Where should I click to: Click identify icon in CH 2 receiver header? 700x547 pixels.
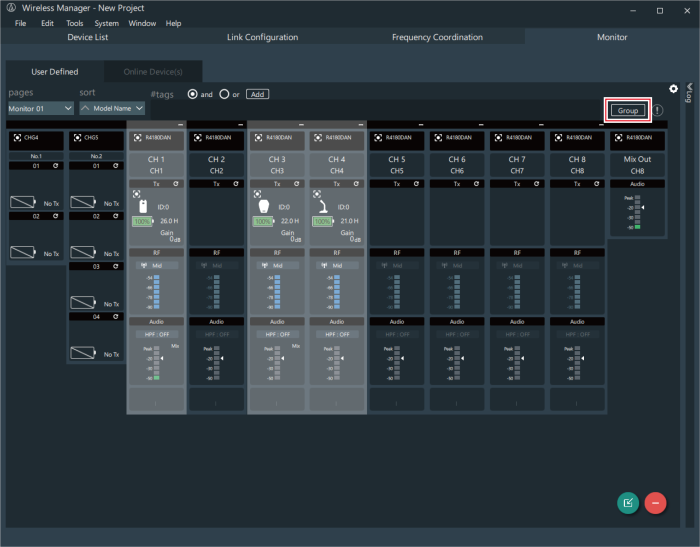point(198,138)
